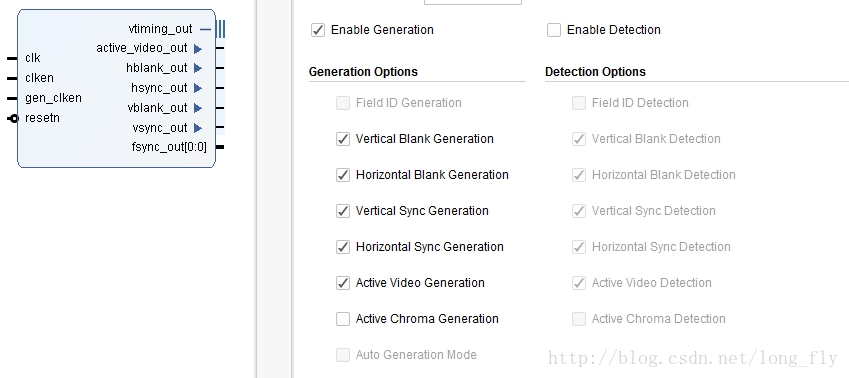Uncheck the Enable Generation checkbox

click(x=318, y=30)
